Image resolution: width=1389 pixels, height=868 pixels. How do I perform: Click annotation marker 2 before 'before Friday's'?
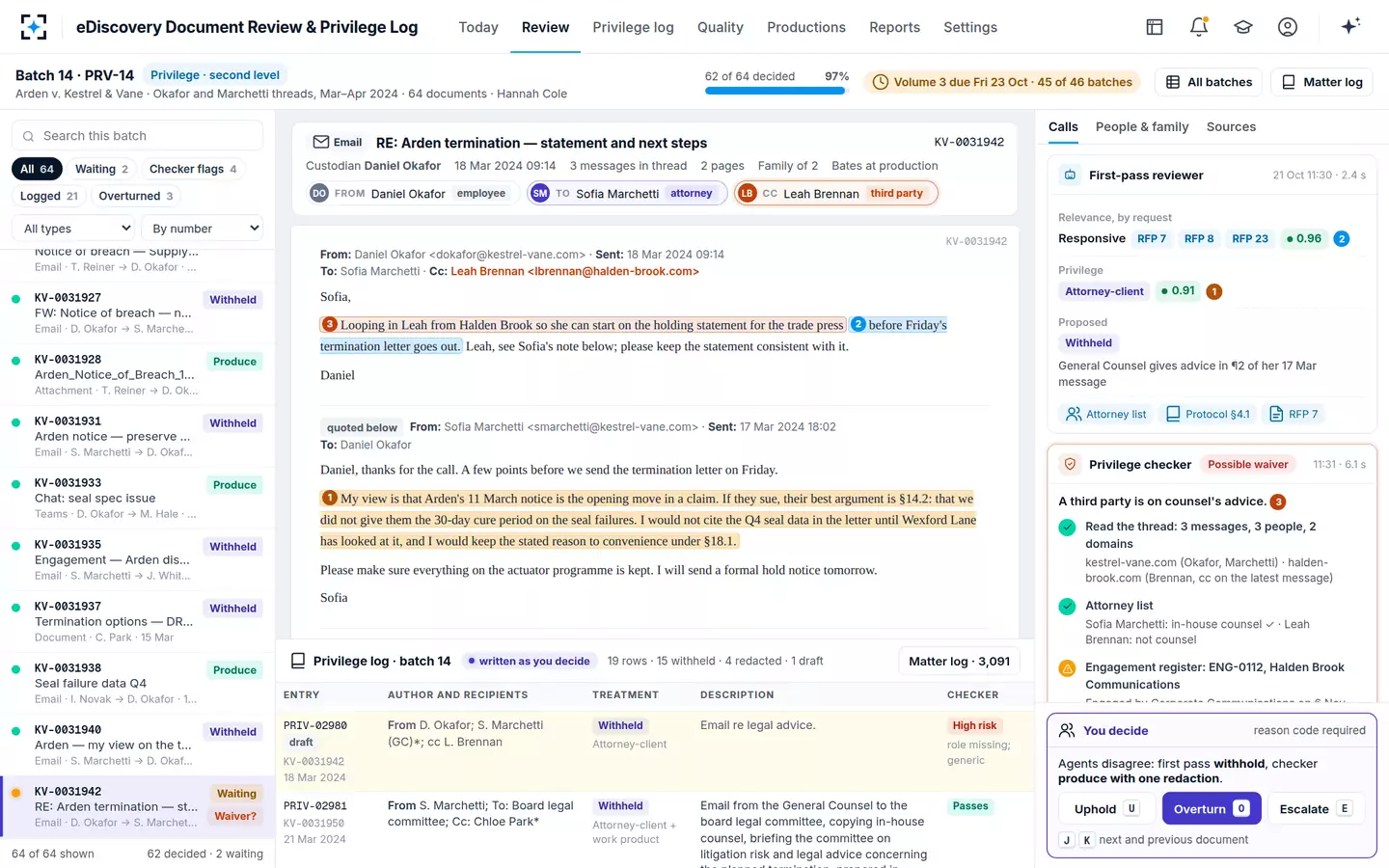point(858,325)
